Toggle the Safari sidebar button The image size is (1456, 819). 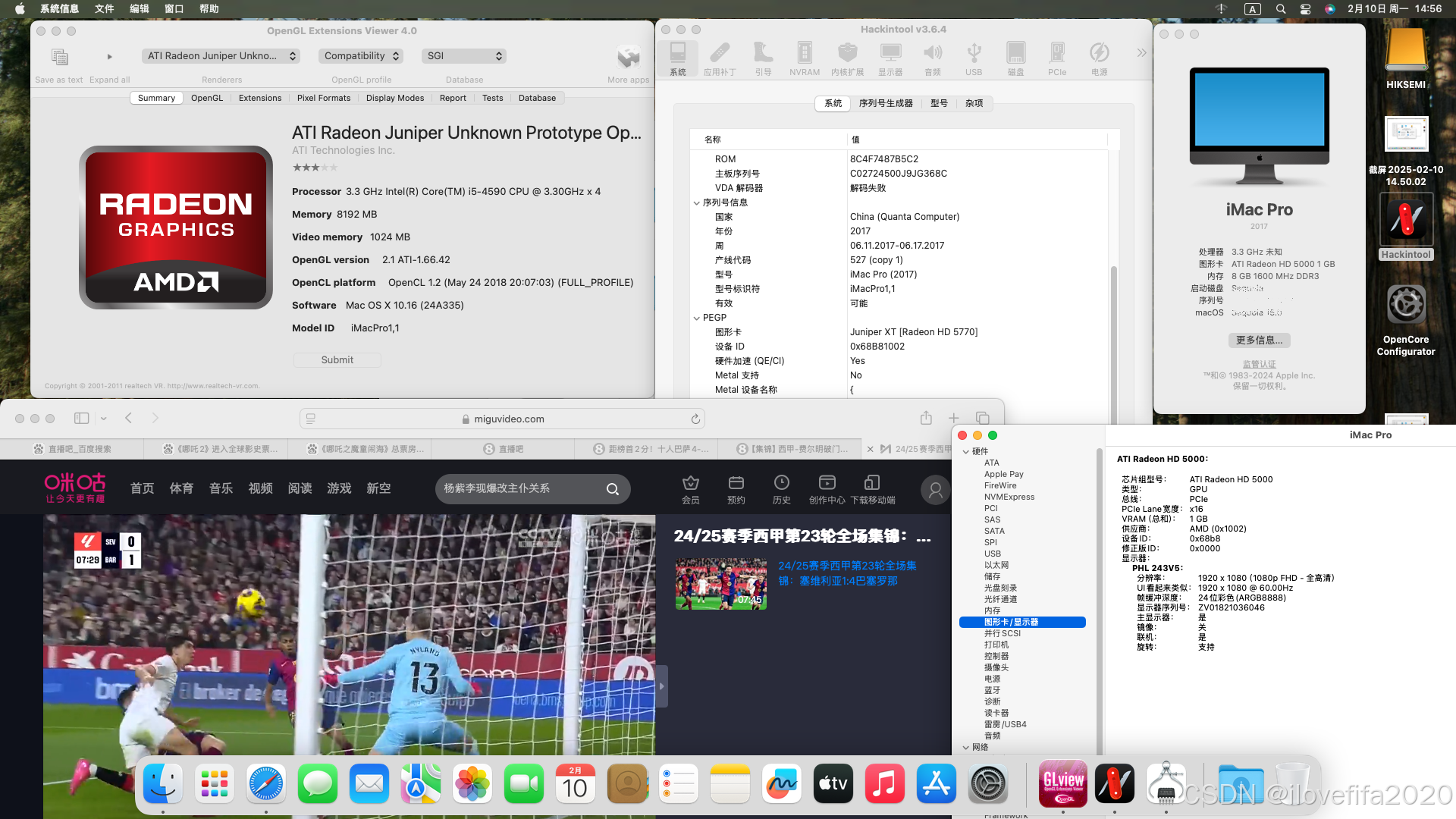click(81, 418)
